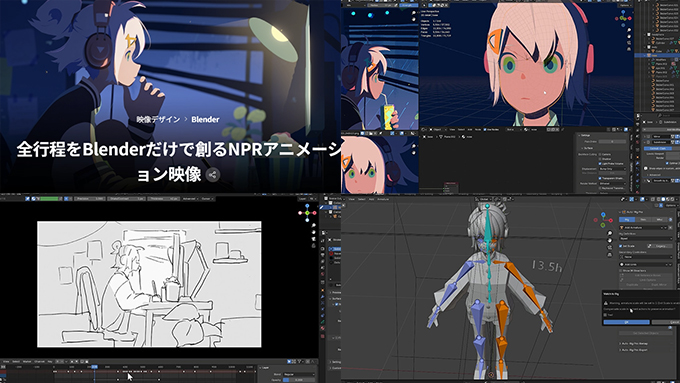
Task: Enable the Set Scale checkbox
Action: [x=621, y=246]
